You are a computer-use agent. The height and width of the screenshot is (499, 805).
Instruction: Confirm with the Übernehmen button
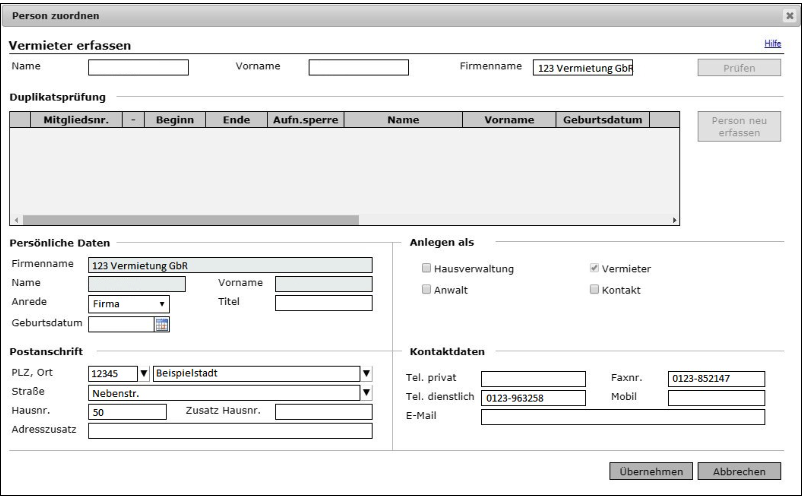click(650, 471)
